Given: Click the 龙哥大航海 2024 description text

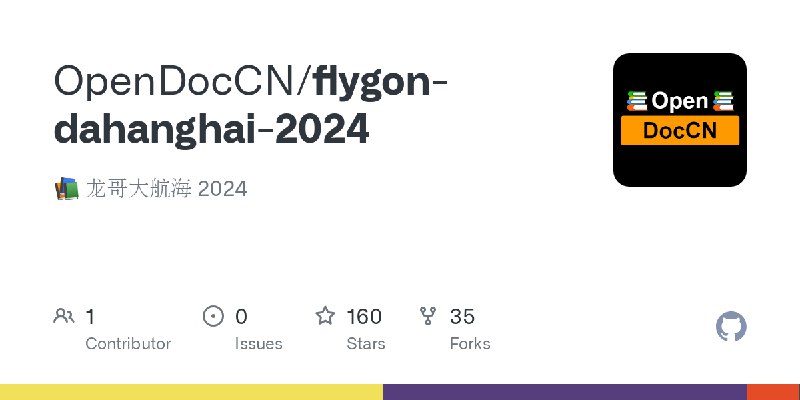Looking at the screenshot, I should (x=167, y=188).
